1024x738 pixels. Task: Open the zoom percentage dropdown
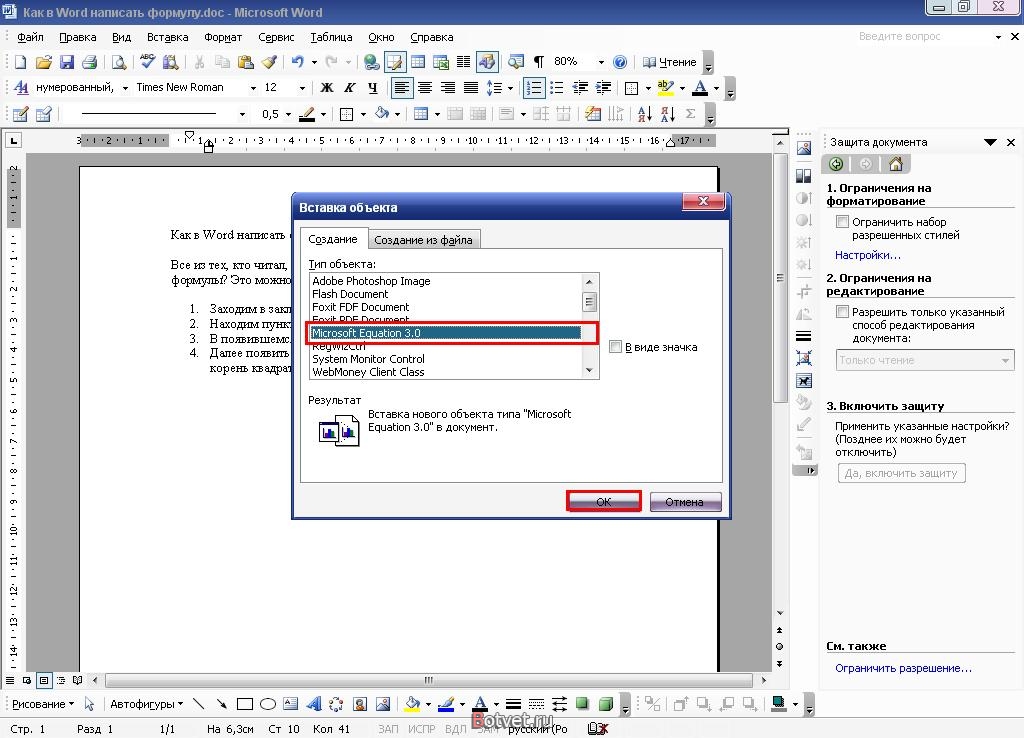pos(601,62)
